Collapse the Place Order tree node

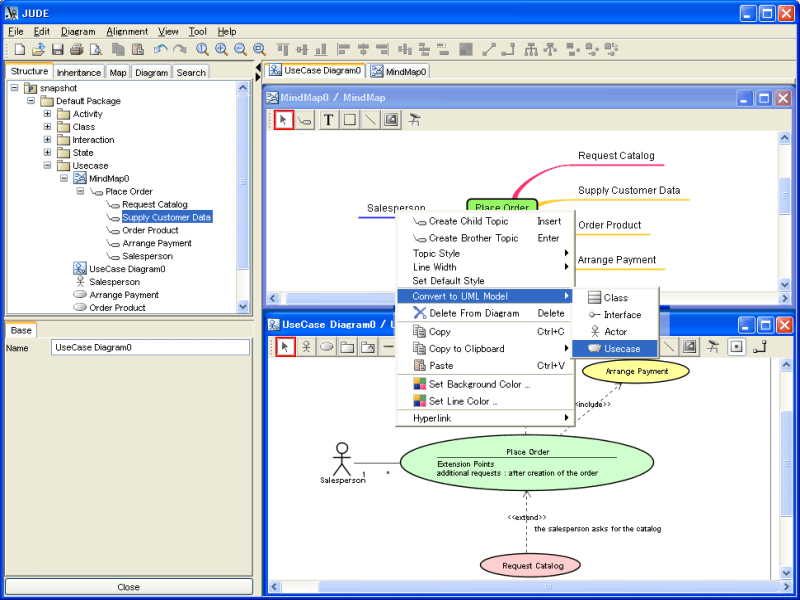pos(80,191)
